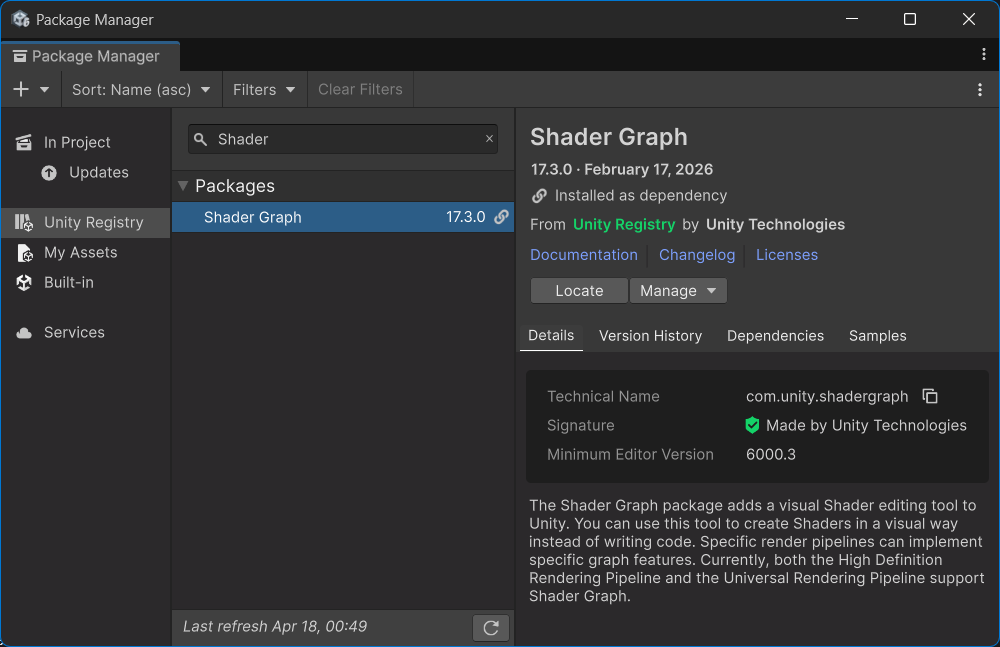
Task: Click the In Project icon
Action: (24, 142)
